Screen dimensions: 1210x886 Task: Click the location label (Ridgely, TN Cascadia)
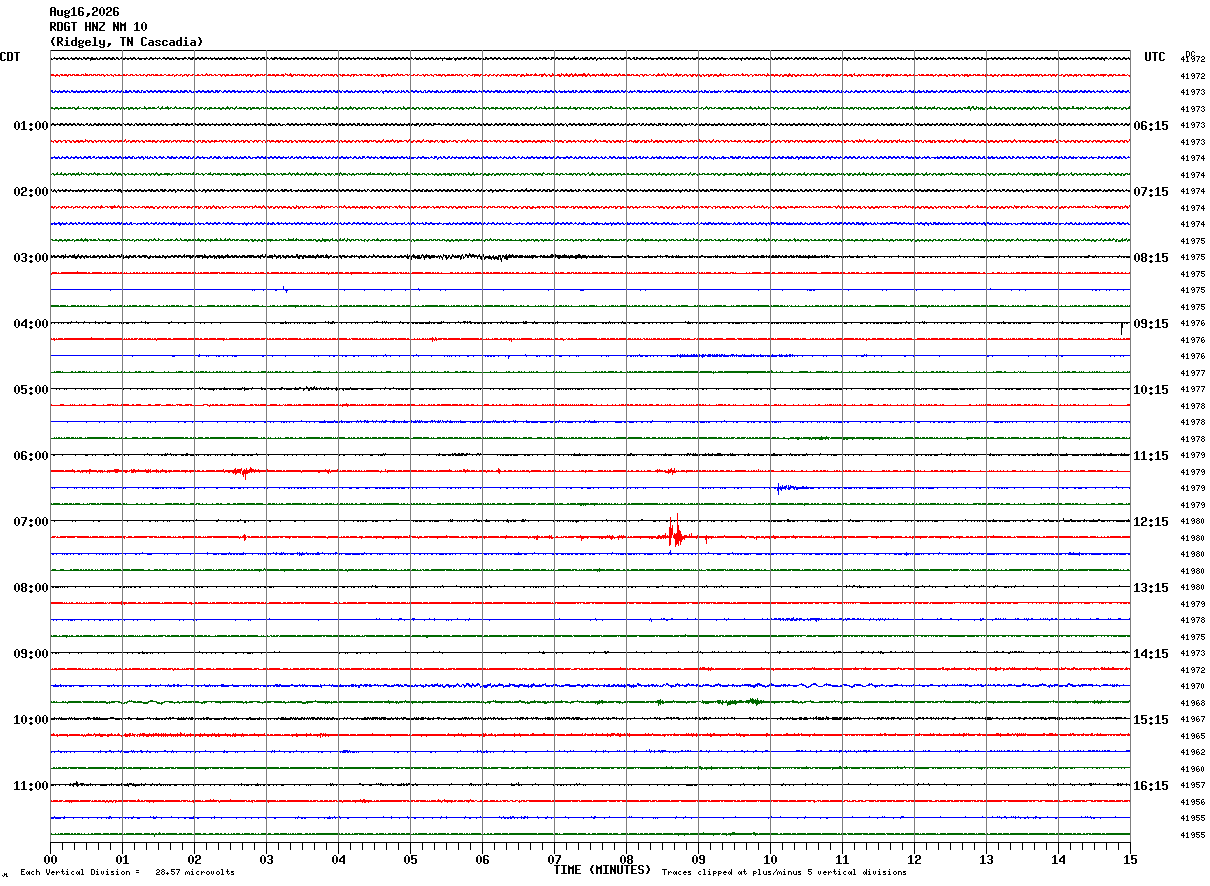[x=126, y=42]
